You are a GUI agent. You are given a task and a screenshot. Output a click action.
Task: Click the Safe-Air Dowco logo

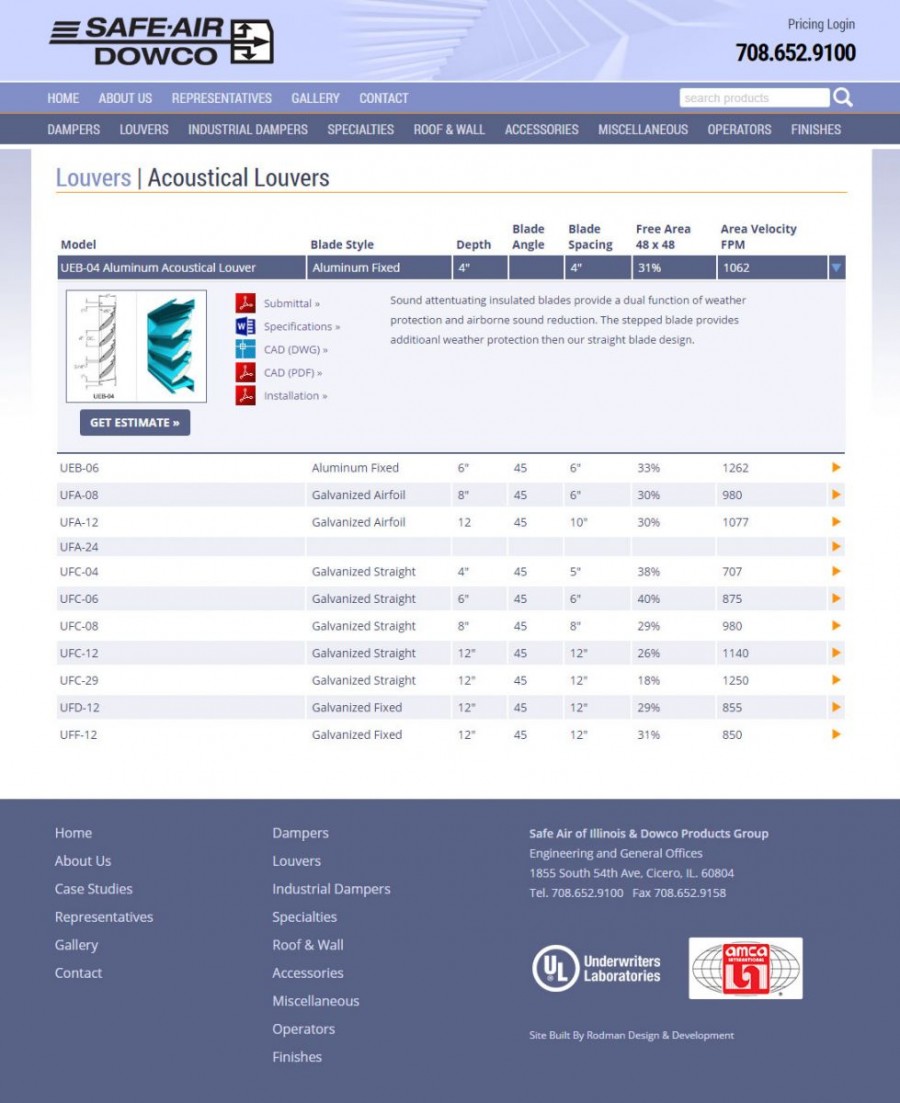161,42
